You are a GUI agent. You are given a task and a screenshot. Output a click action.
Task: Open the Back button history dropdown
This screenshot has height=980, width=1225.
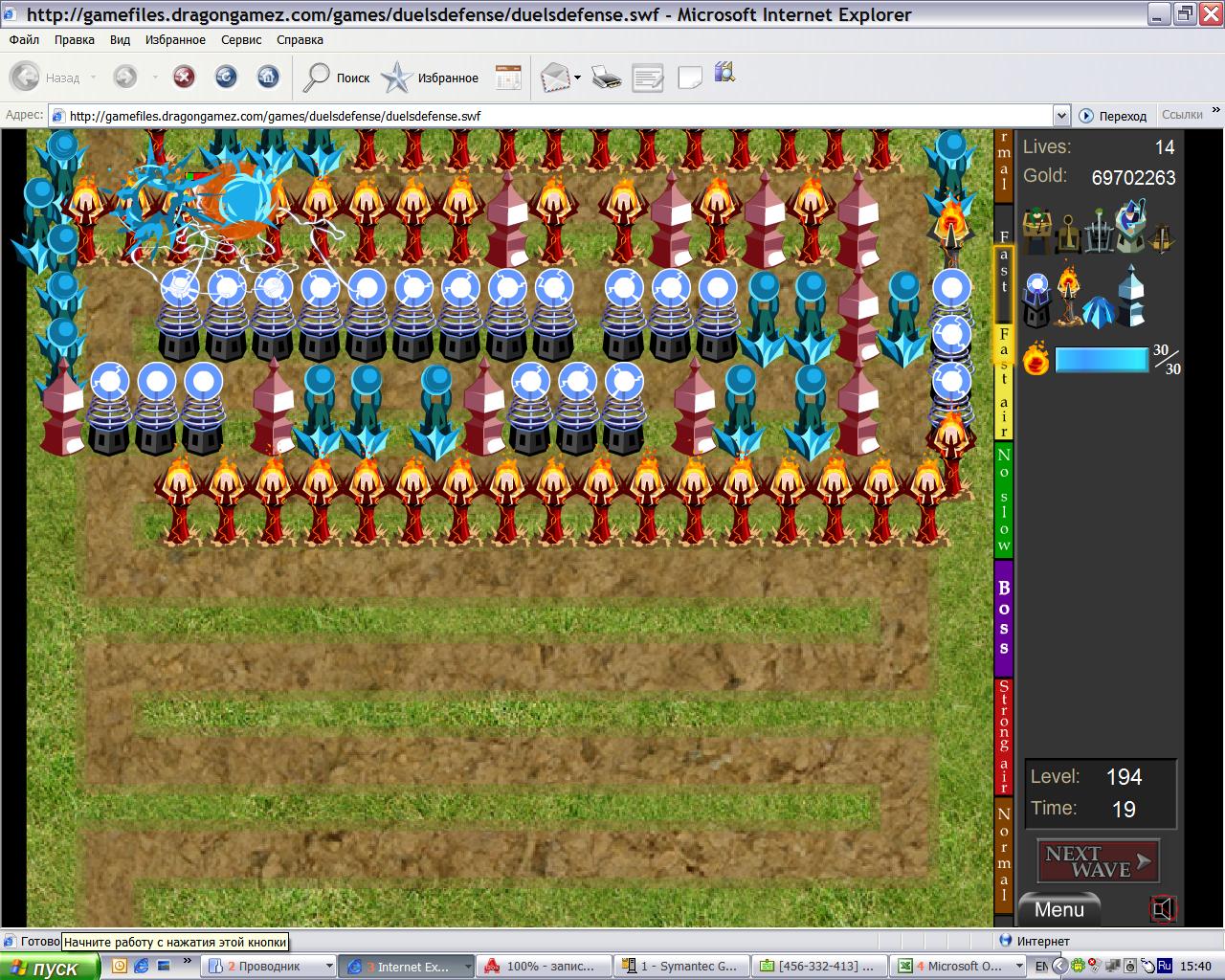coord(93,78)
